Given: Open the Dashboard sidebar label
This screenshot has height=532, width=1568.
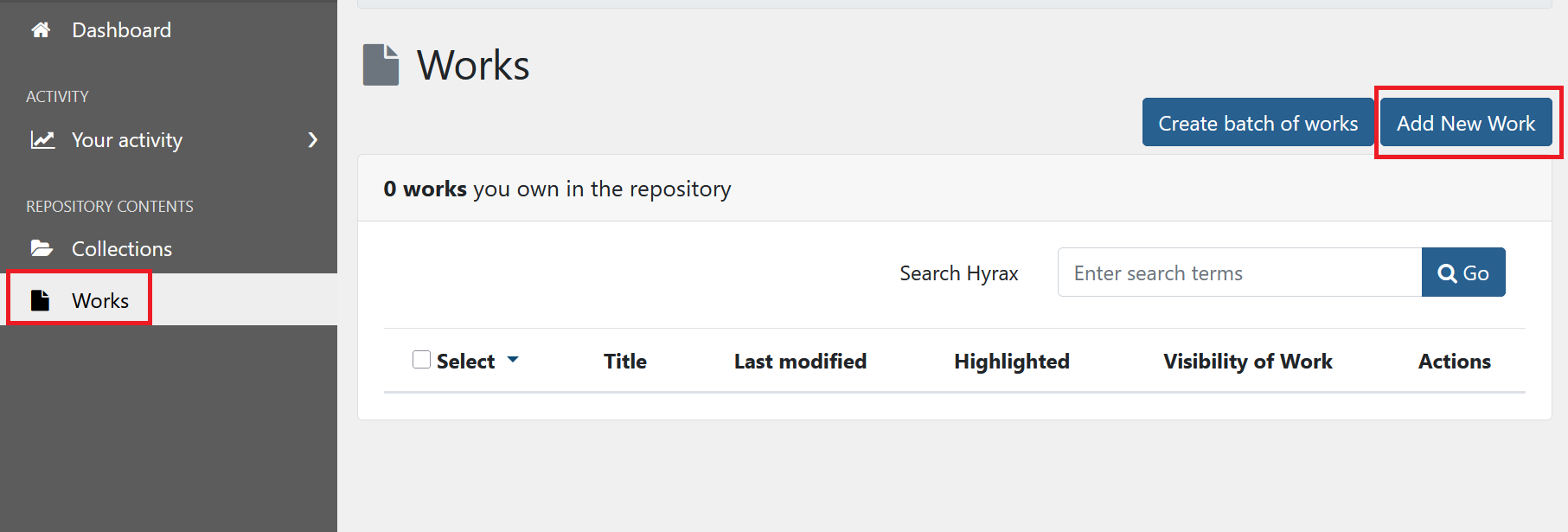Looking at the screenshot, I should (x=121, y=30).
